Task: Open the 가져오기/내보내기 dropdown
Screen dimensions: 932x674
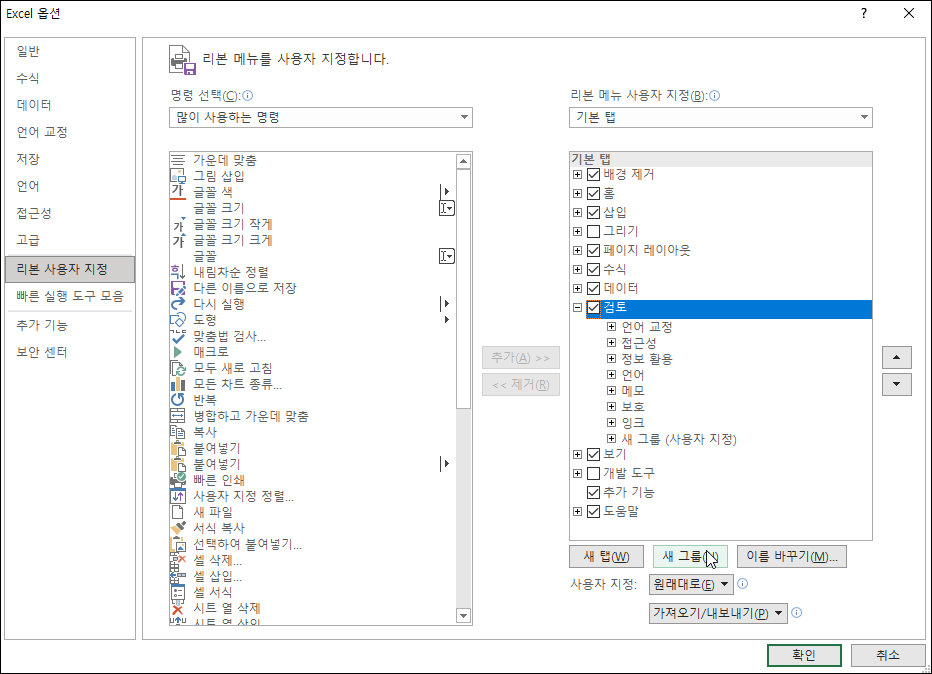Action: [x=718, y=613]
